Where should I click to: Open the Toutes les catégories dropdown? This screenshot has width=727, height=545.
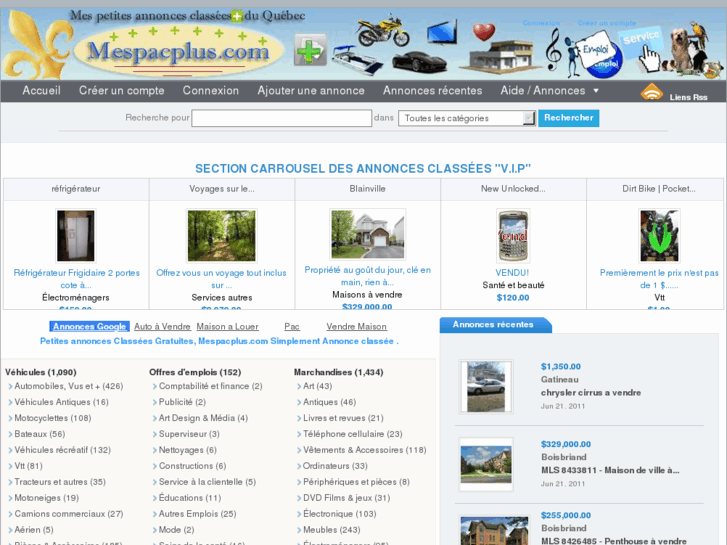pyautogui.click(x=467, y=118)
